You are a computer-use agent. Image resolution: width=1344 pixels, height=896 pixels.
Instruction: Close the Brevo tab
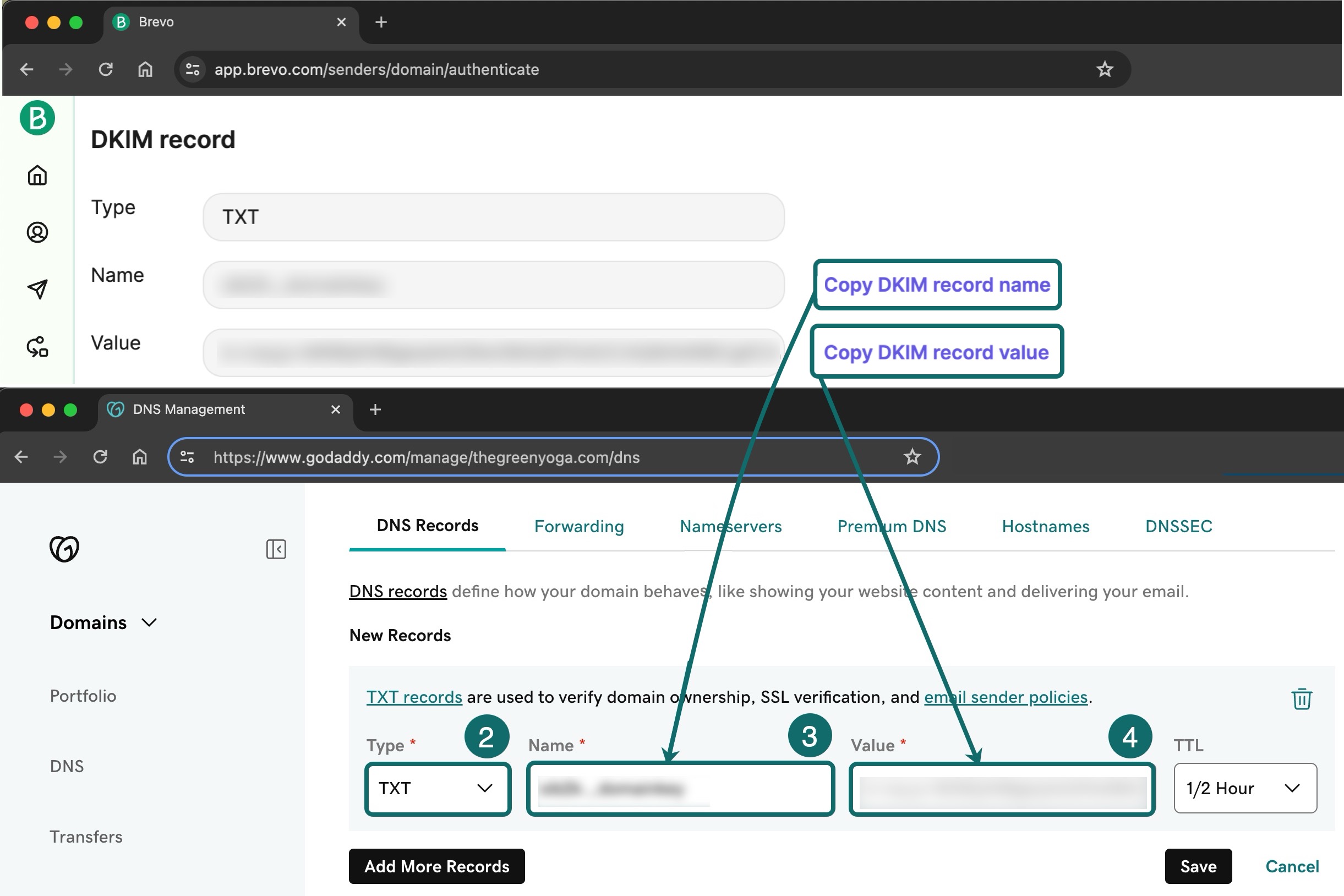pos(341,21)
